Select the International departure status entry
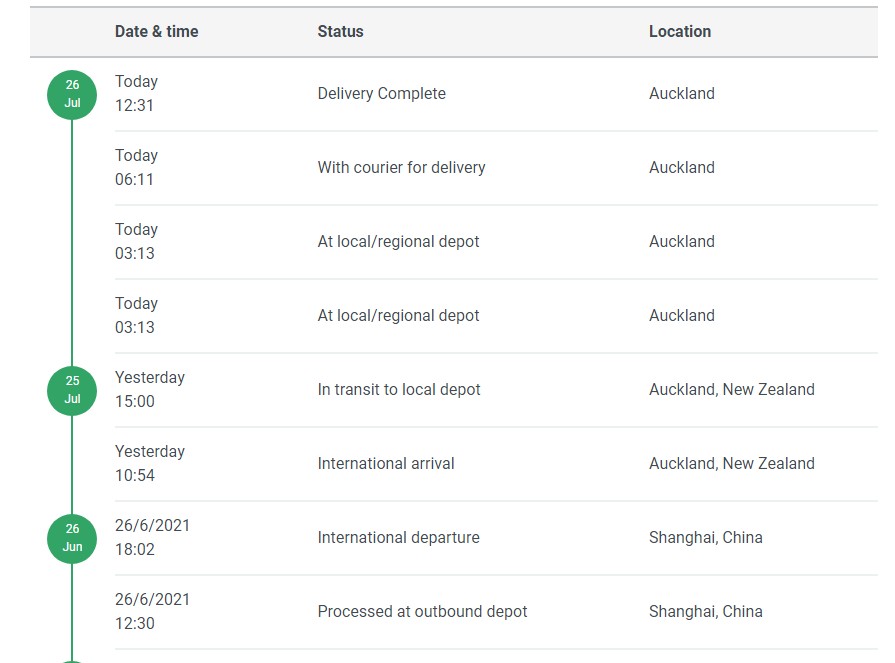Viewport: 895px width, 663px height. (x=398, y=538)
